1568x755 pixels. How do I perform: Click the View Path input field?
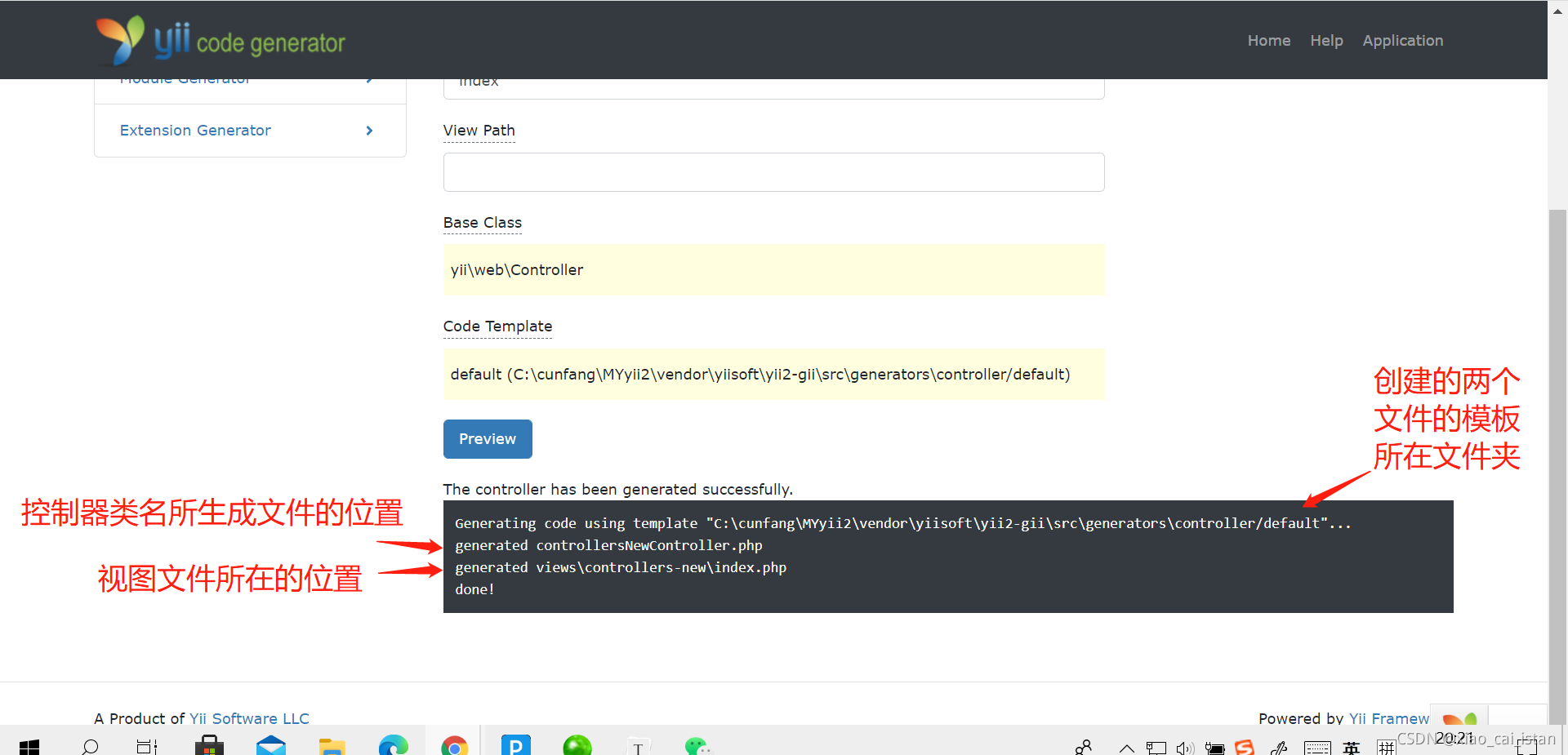(x=773, y=172)
